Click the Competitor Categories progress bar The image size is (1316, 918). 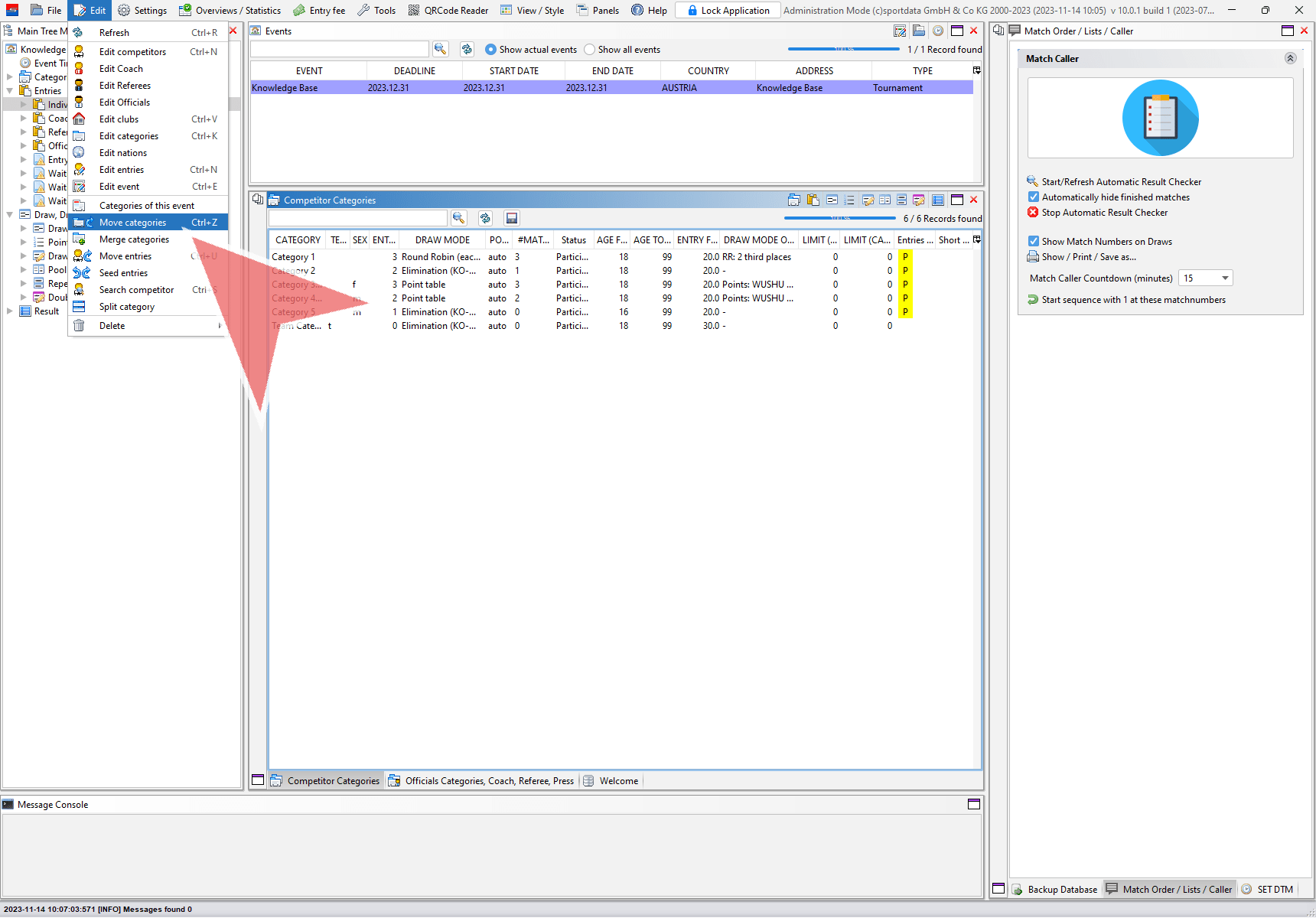pyautogui.click(x=839, y=218)
